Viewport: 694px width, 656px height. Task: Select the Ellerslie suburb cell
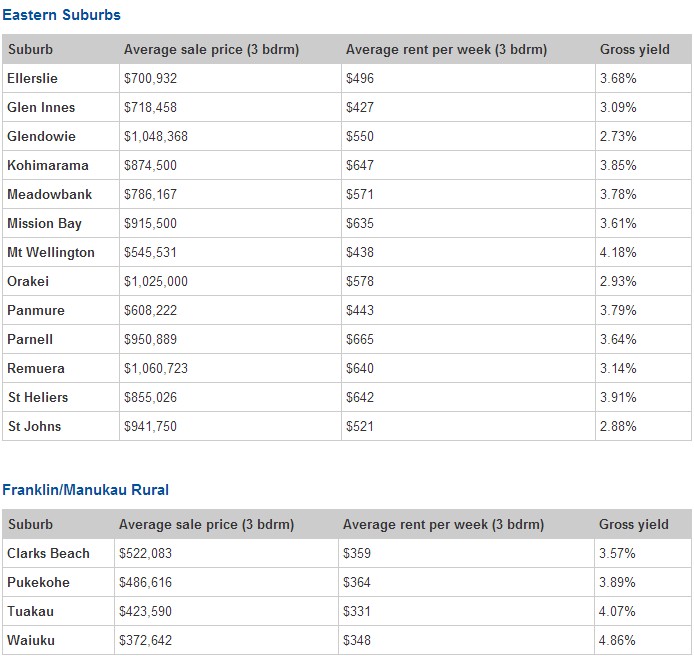coord(33,78)
